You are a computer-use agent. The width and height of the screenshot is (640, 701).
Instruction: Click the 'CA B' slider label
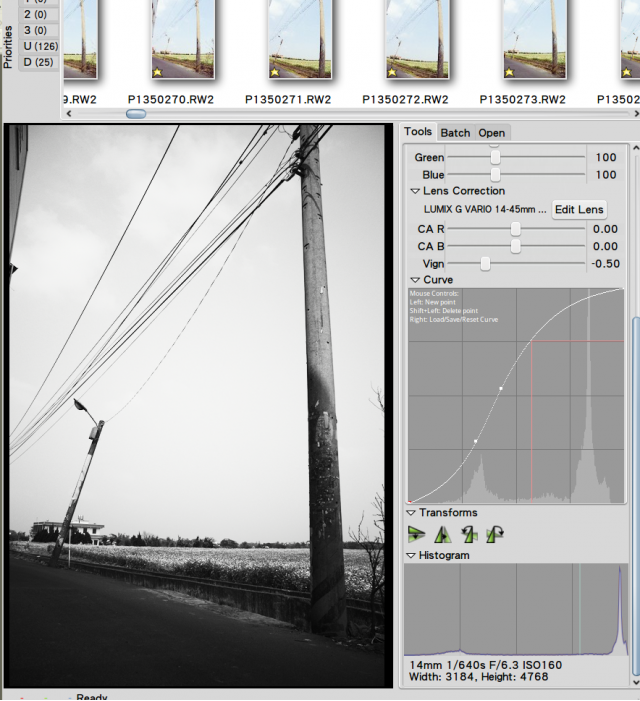(431, 246)
